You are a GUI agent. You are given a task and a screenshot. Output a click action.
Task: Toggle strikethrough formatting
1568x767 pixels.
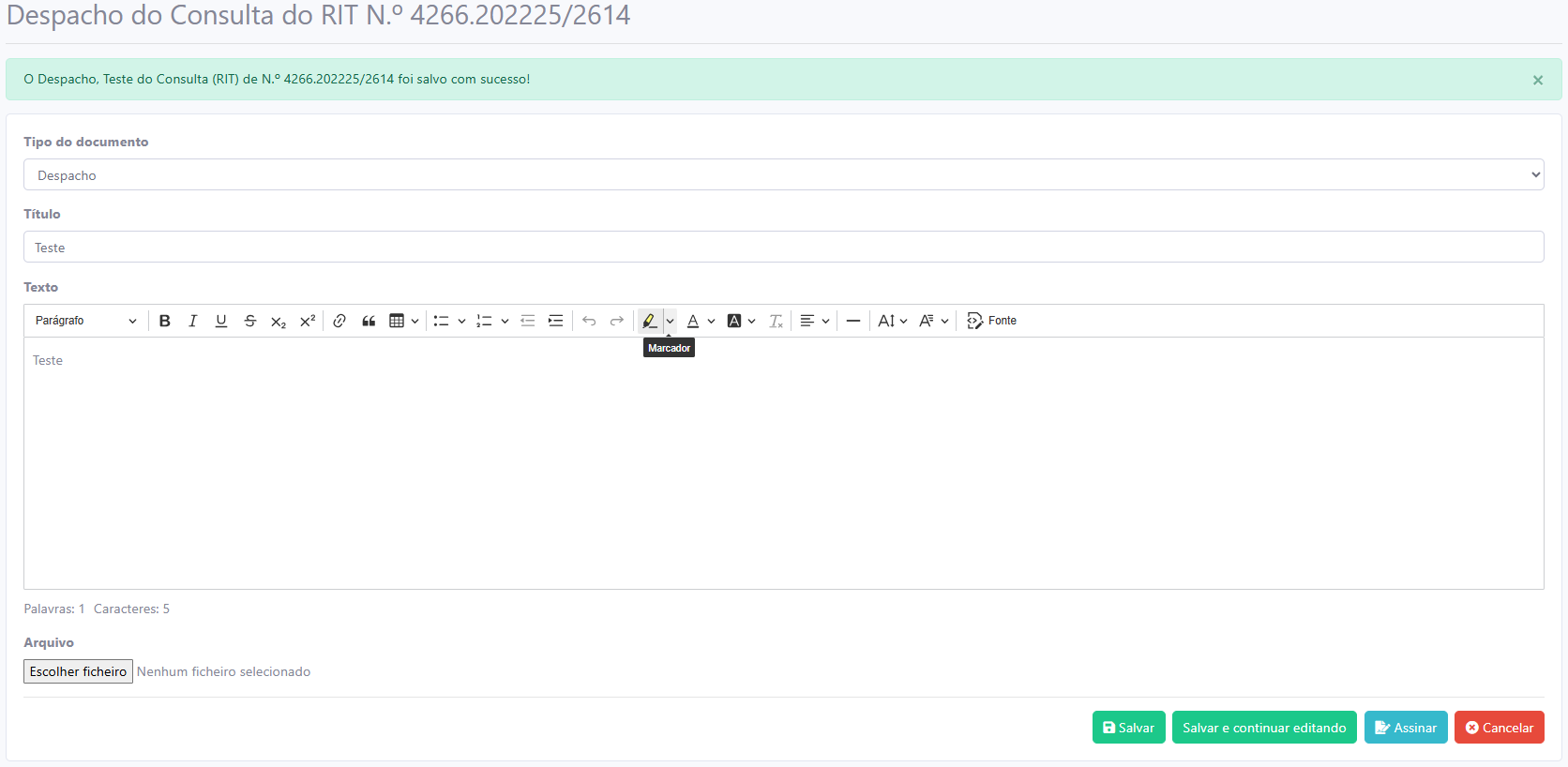coord(249,321)
